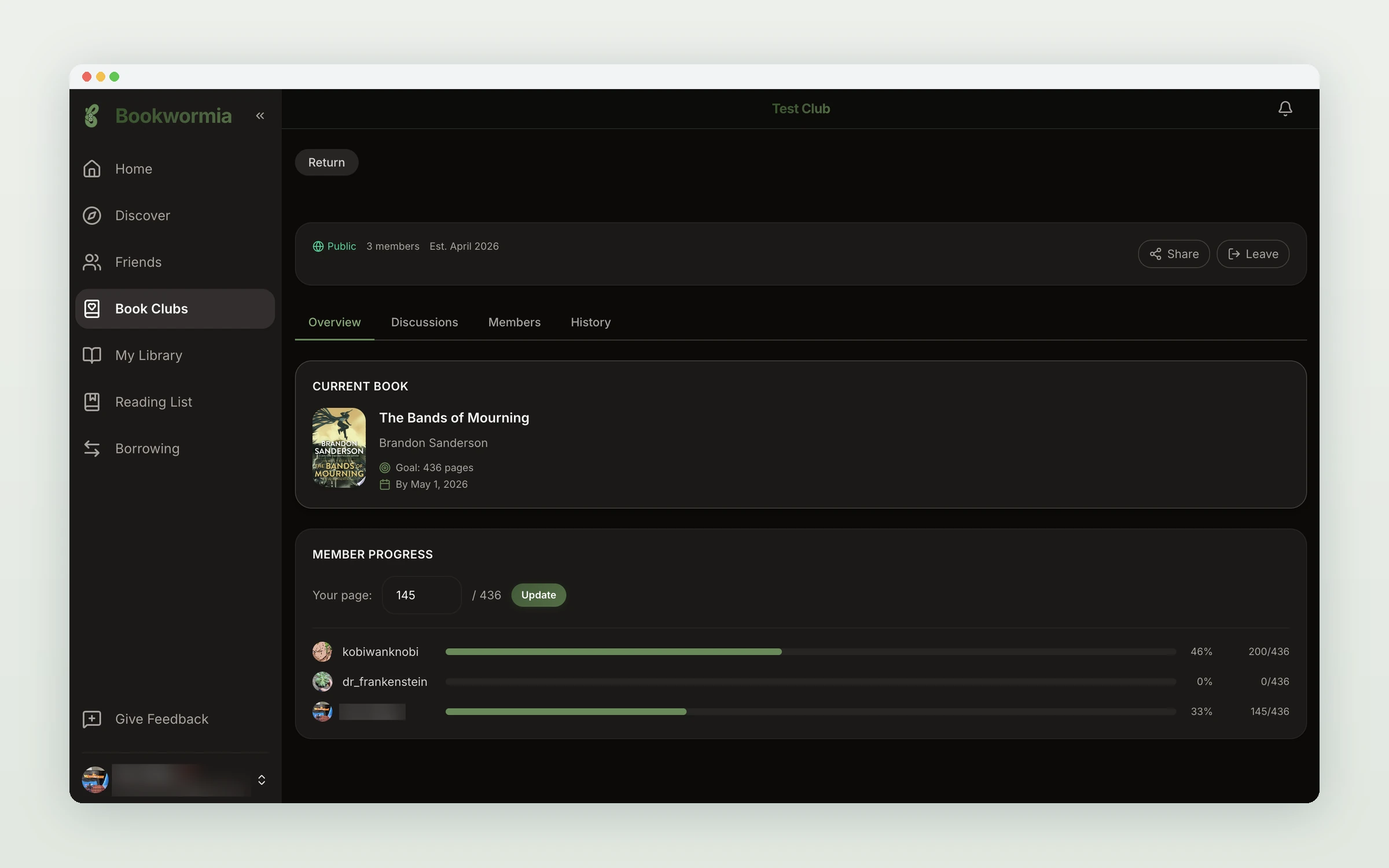Click kobiwanknobi's 46% progress bar
This screenshot has height=868, width=1389.
point(810,652)
